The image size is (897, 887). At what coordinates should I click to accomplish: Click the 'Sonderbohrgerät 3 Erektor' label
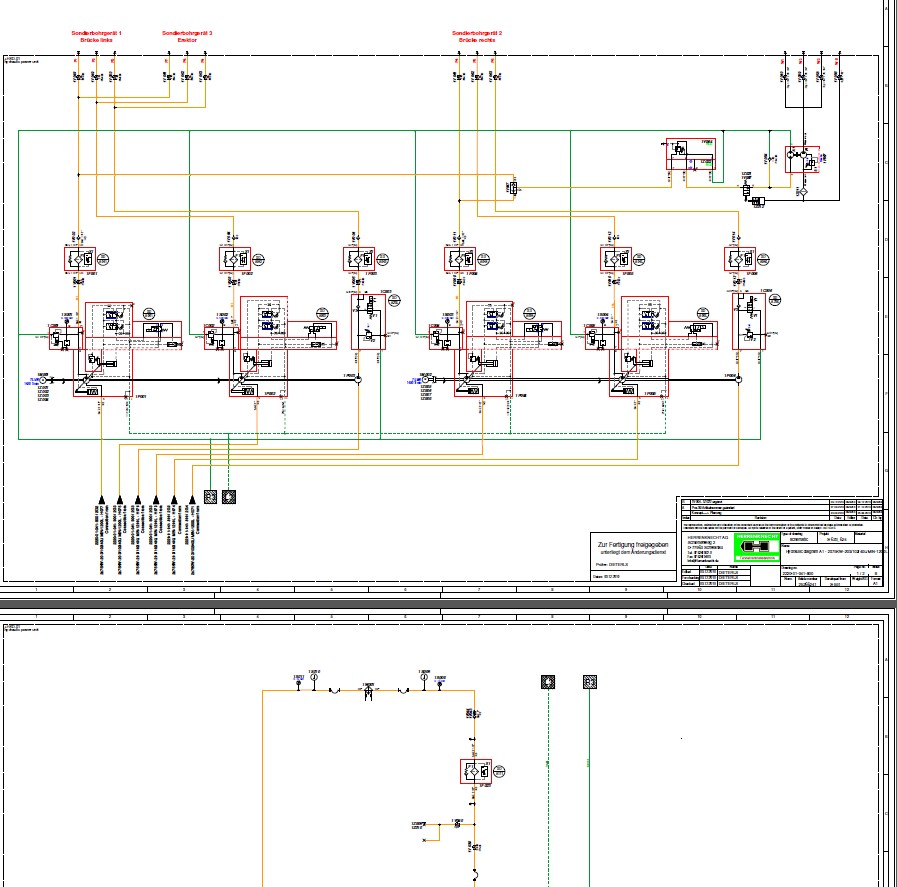[187, 35]
